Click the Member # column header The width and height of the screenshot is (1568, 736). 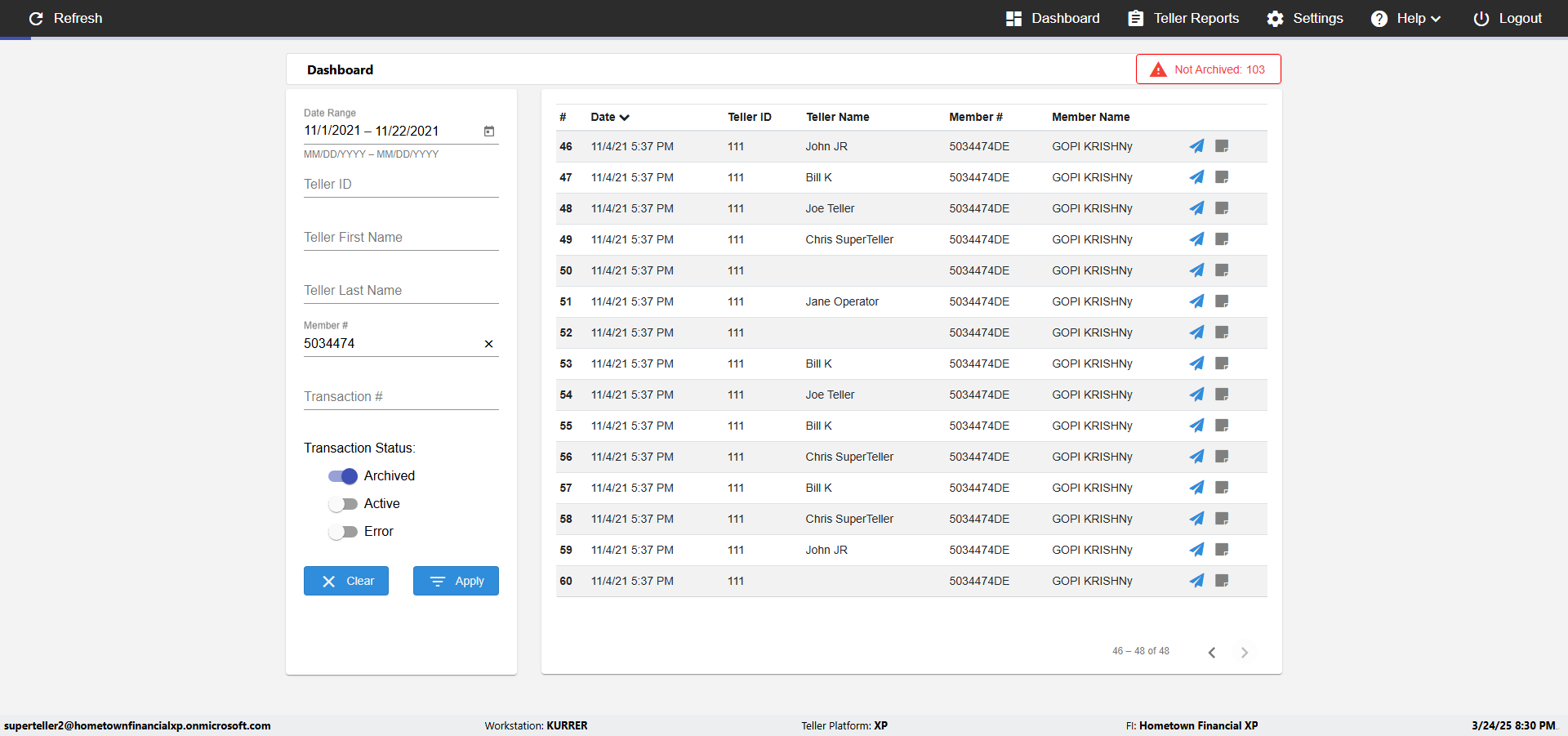[x=975, y=117]
